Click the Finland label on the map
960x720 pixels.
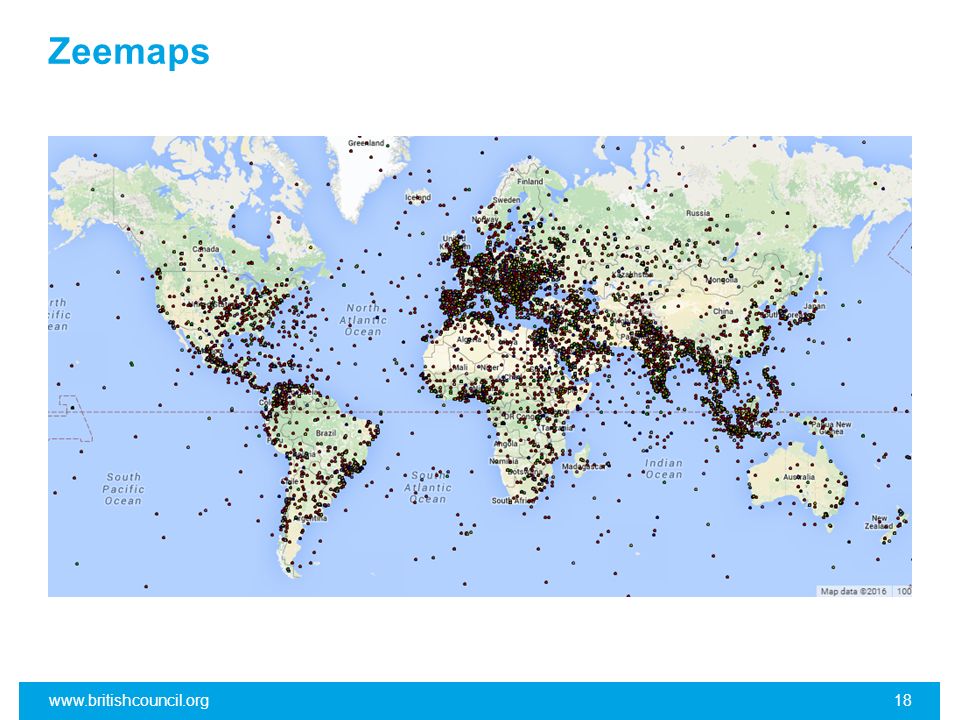coord(530,182)
